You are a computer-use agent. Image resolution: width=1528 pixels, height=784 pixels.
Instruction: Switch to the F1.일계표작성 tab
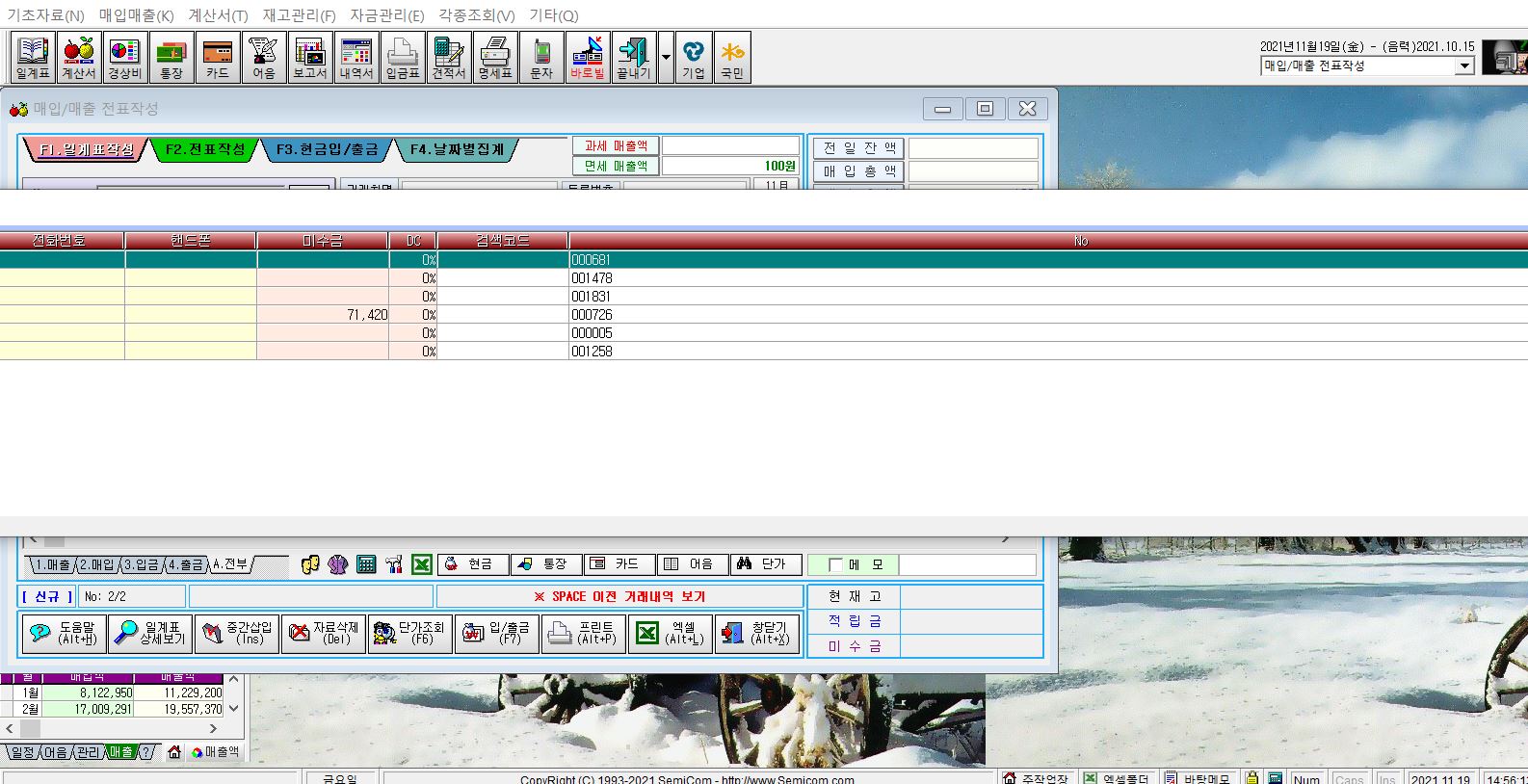(x=87, y=149)
